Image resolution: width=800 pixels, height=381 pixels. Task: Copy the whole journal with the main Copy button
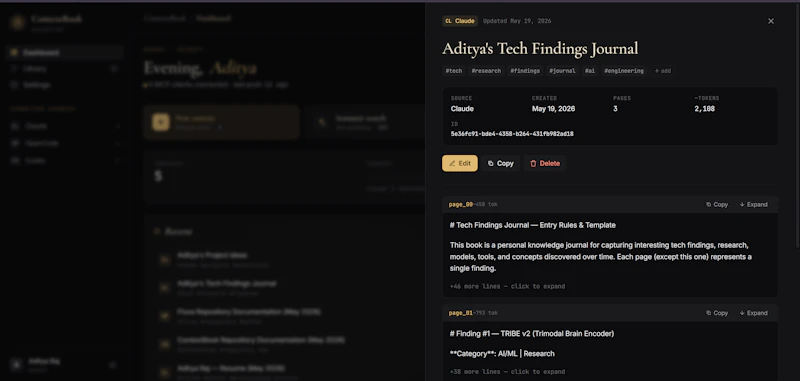501,163
